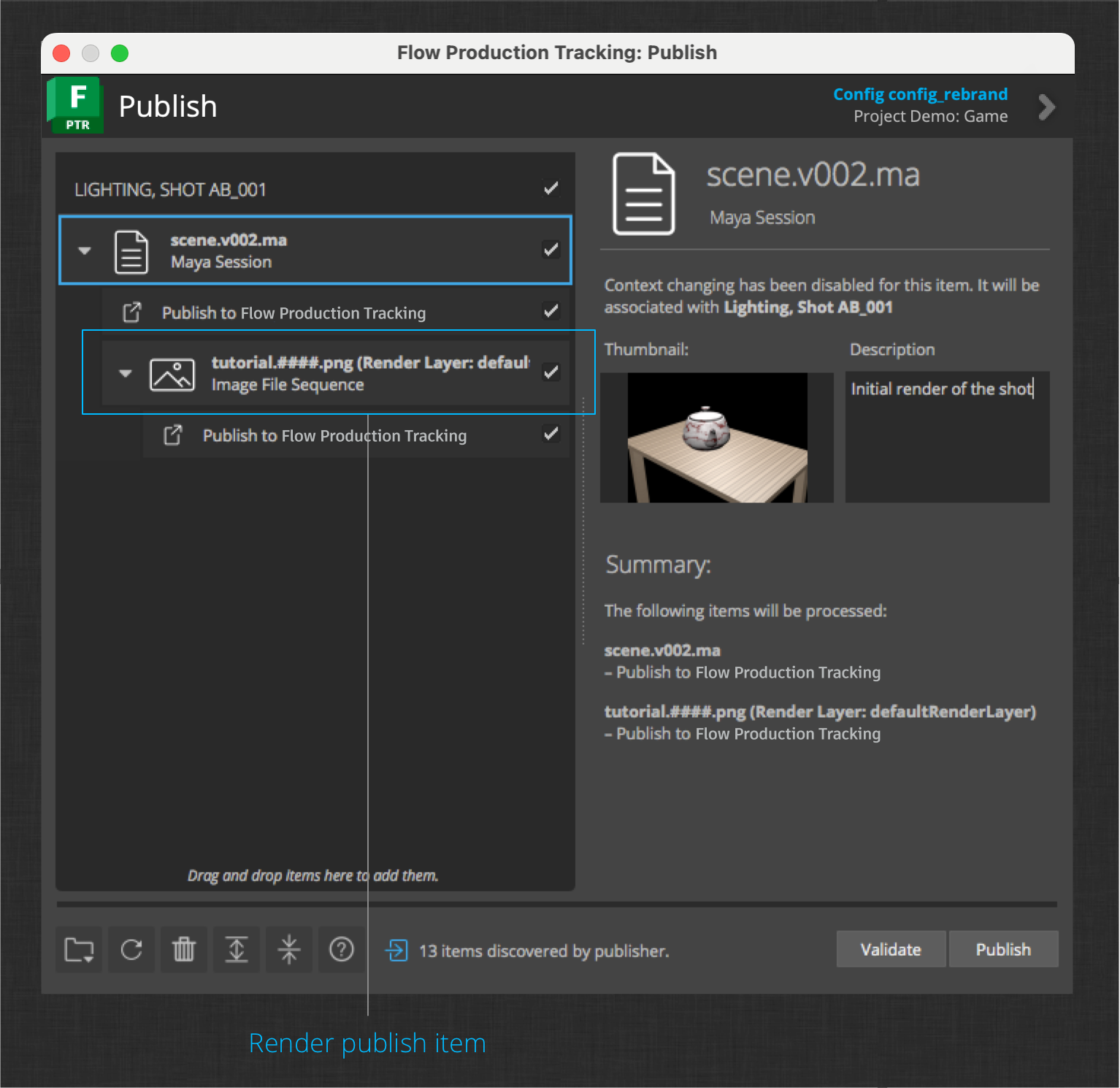Uncheck the scene.v002.ma Maya Session checkbox
Screen dimensions: 1120x1088
pyautogui.click(x=551, y=250)
